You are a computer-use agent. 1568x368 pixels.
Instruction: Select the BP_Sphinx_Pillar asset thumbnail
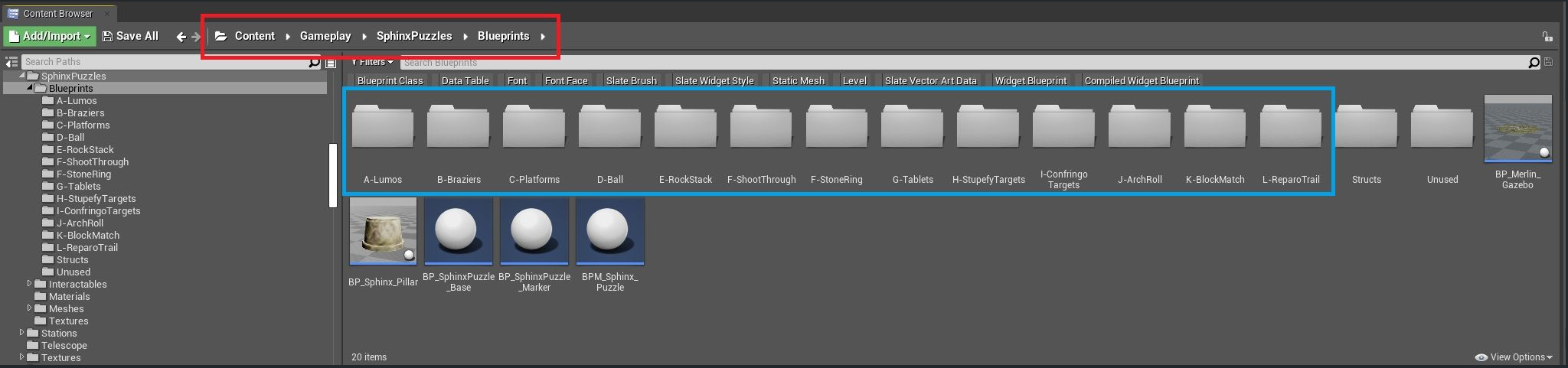[383, 231]
